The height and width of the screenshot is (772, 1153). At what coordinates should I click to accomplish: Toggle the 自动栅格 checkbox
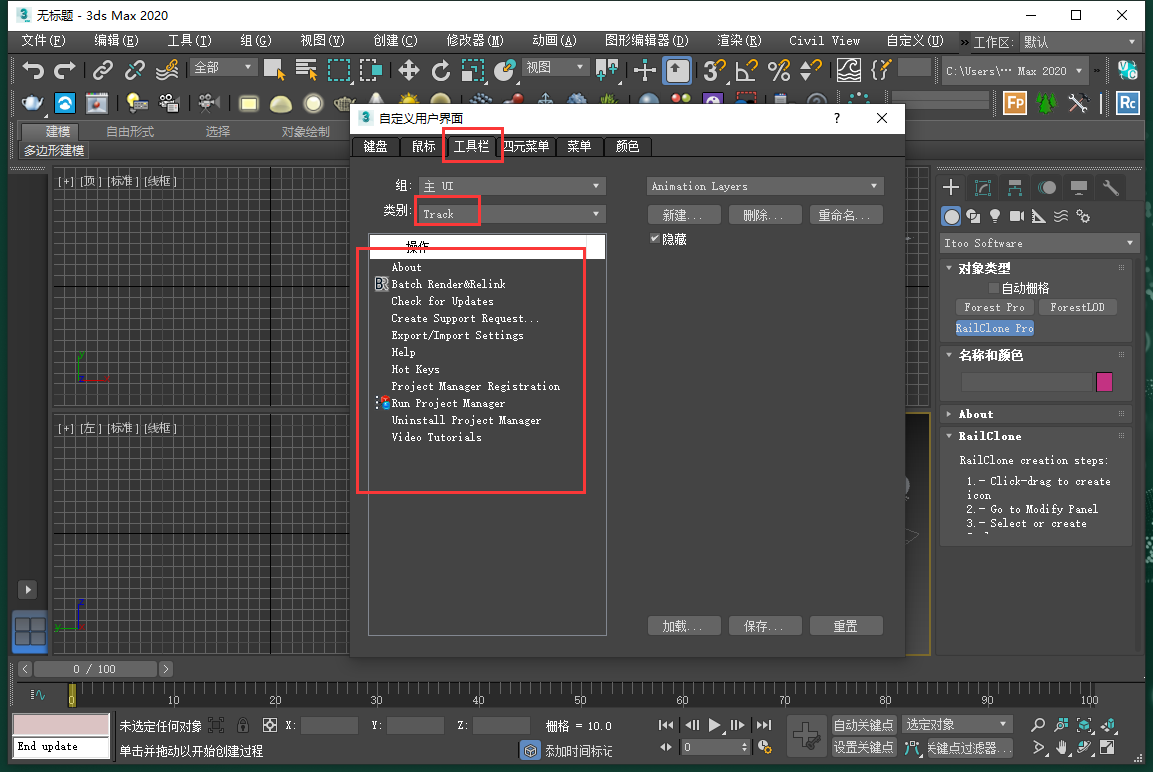pyautogui.click(x=993, y=287)
